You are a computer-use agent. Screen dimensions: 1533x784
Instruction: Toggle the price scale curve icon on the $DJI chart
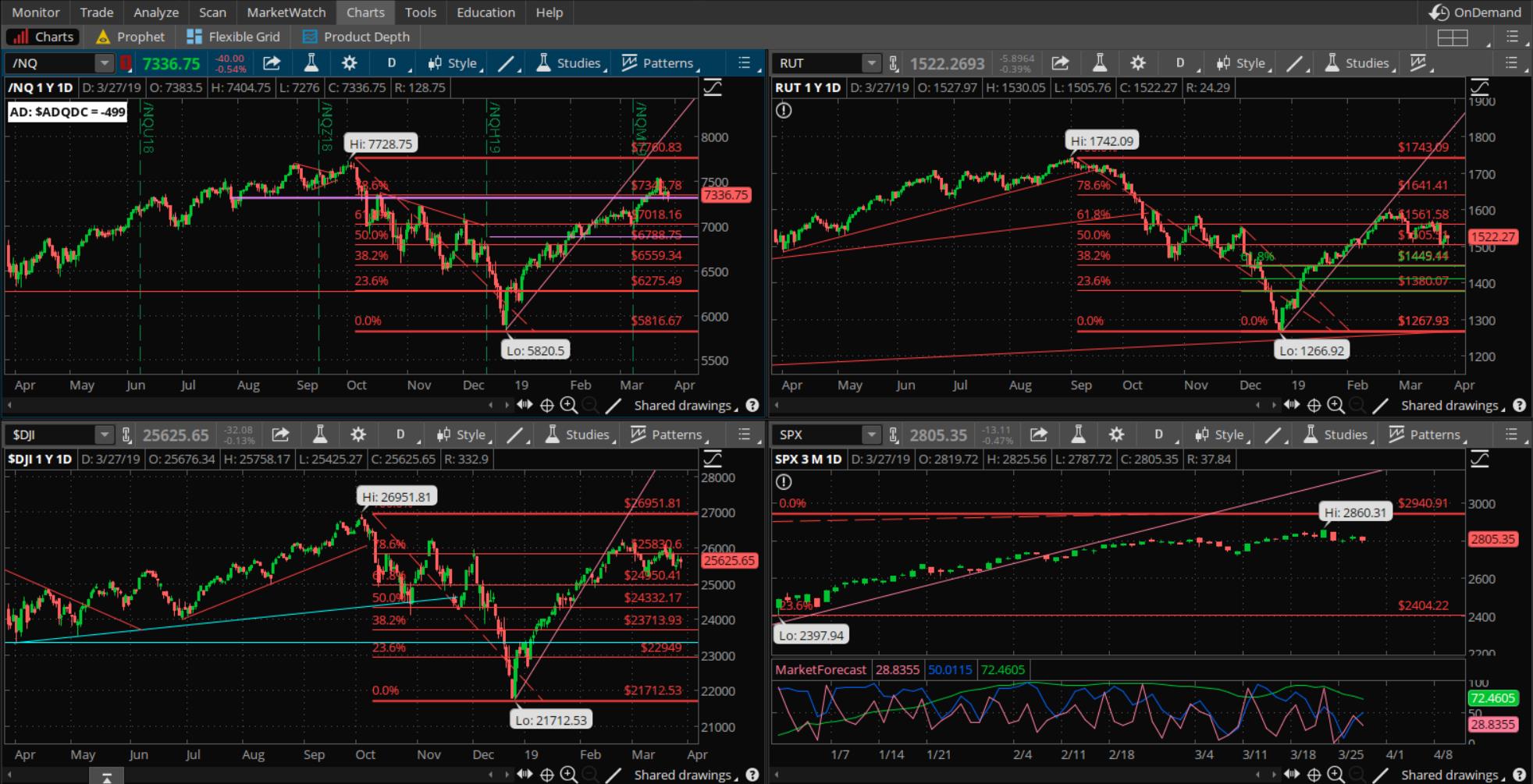point(712,459)
